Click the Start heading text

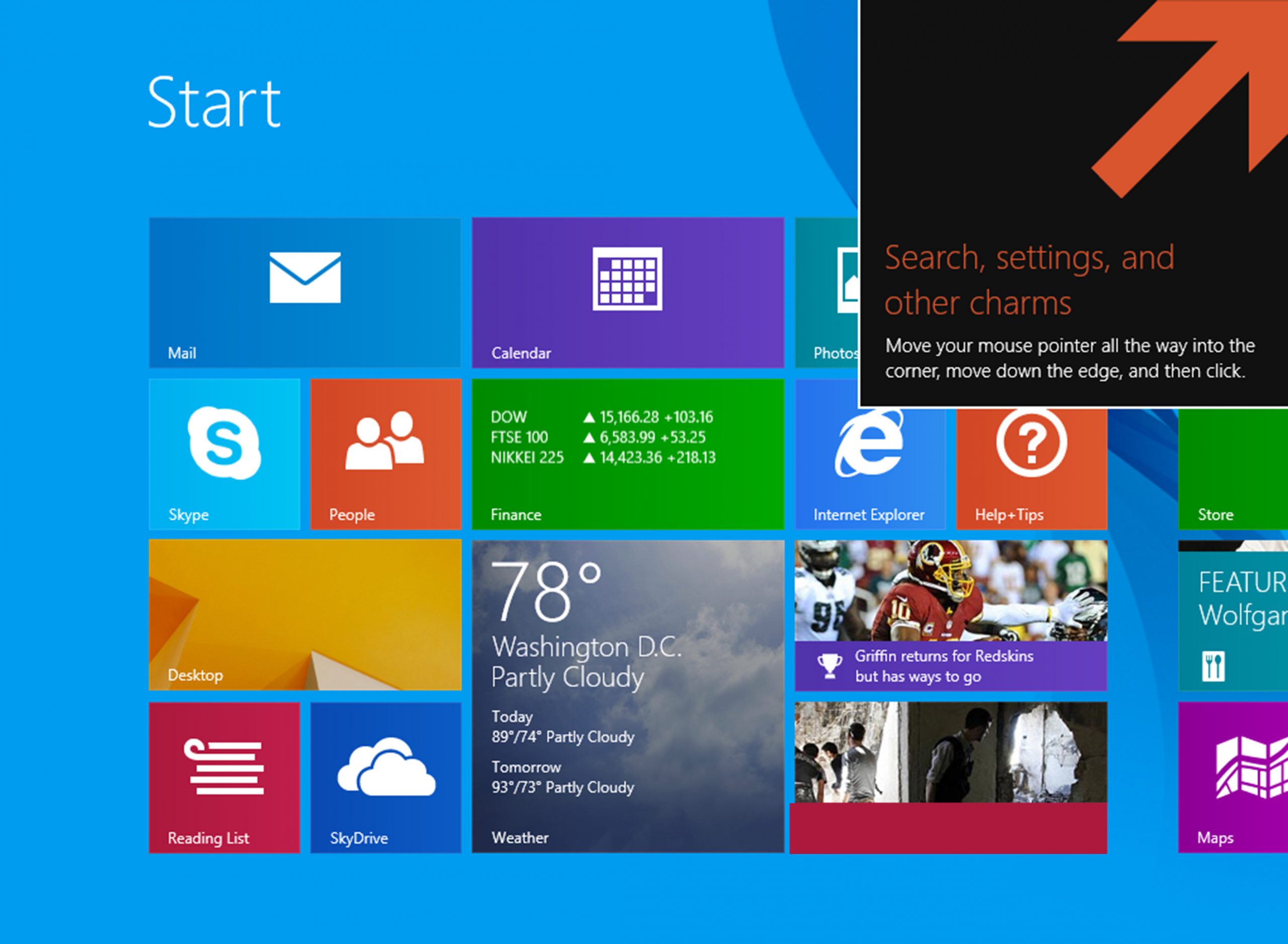tap(214, 102)
